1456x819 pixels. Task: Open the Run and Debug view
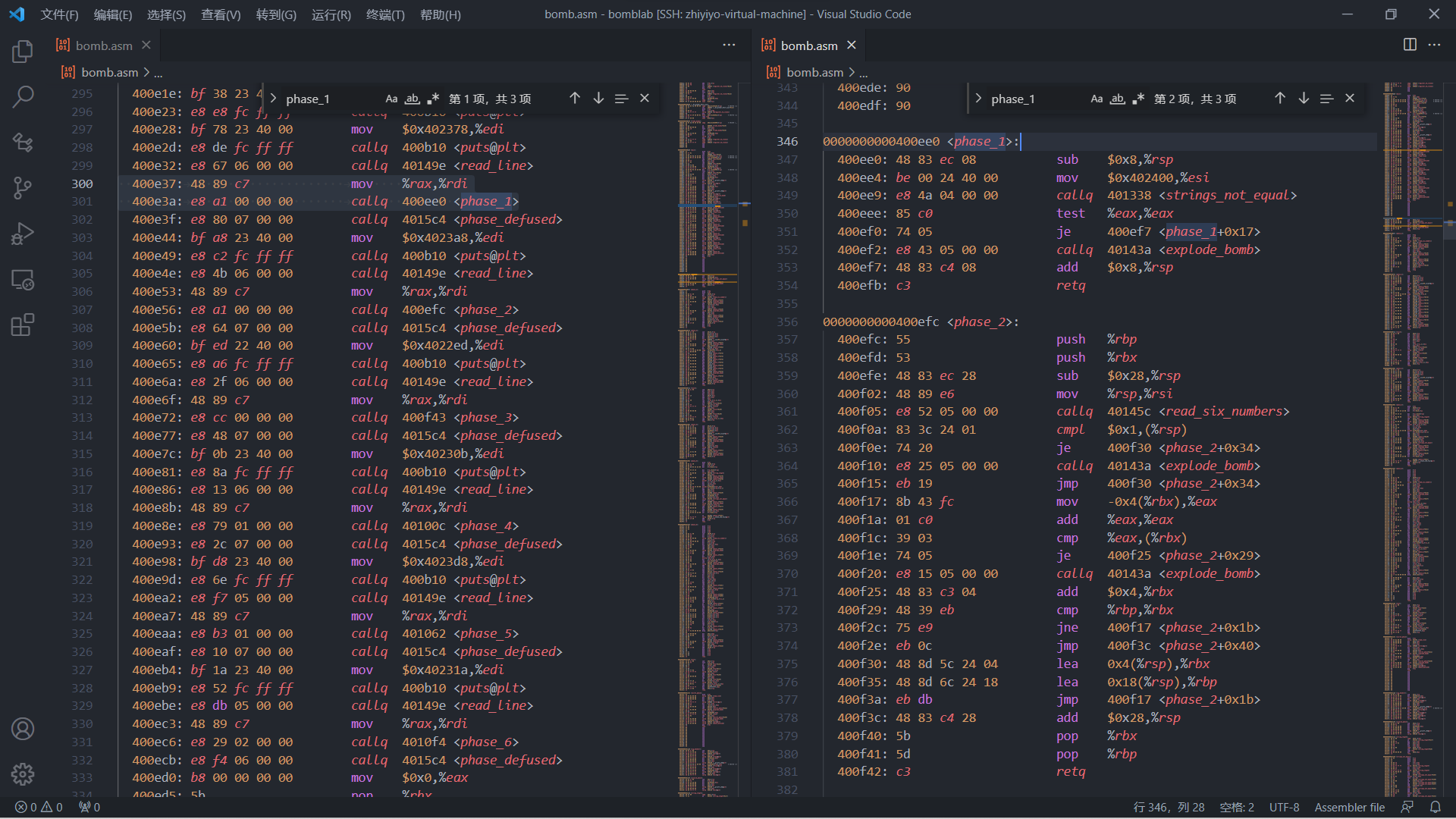pos(23,233)
